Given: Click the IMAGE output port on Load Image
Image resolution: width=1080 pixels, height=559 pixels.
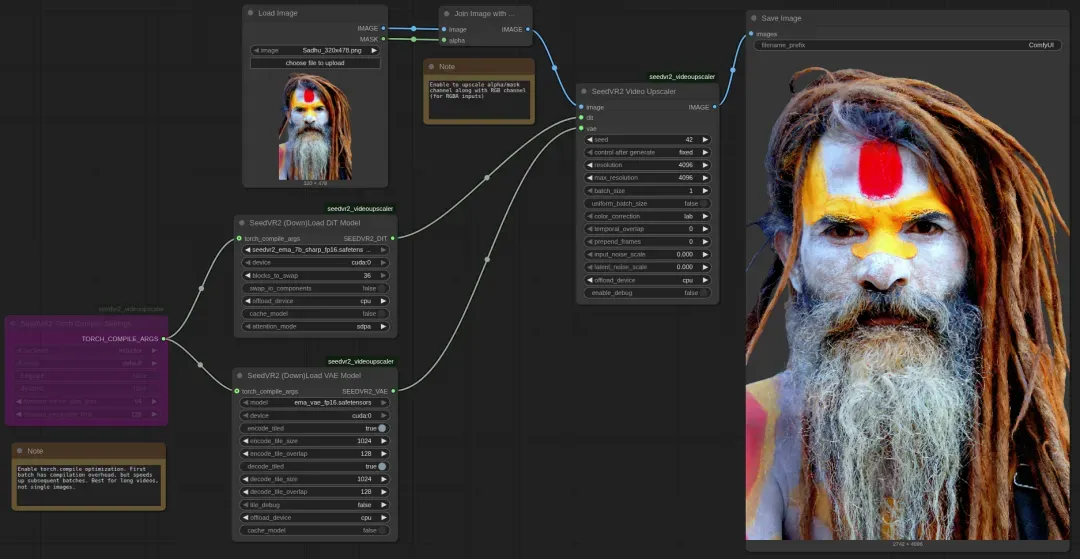Looking at the screenshot, I should click(x=384, y=28).
